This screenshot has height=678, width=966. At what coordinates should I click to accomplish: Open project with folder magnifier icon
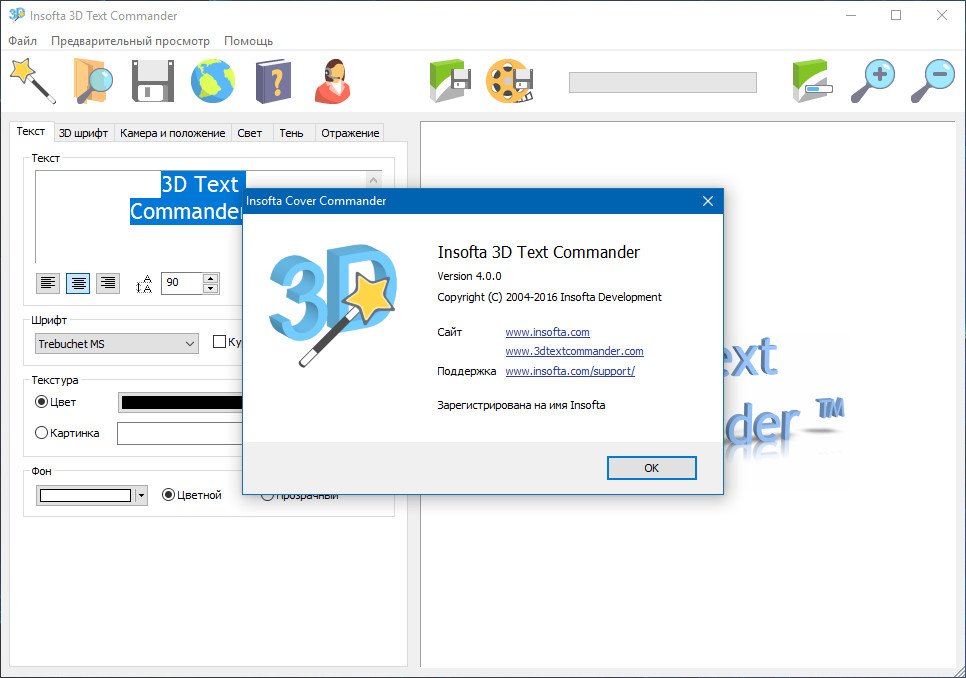tap(92, 81)
